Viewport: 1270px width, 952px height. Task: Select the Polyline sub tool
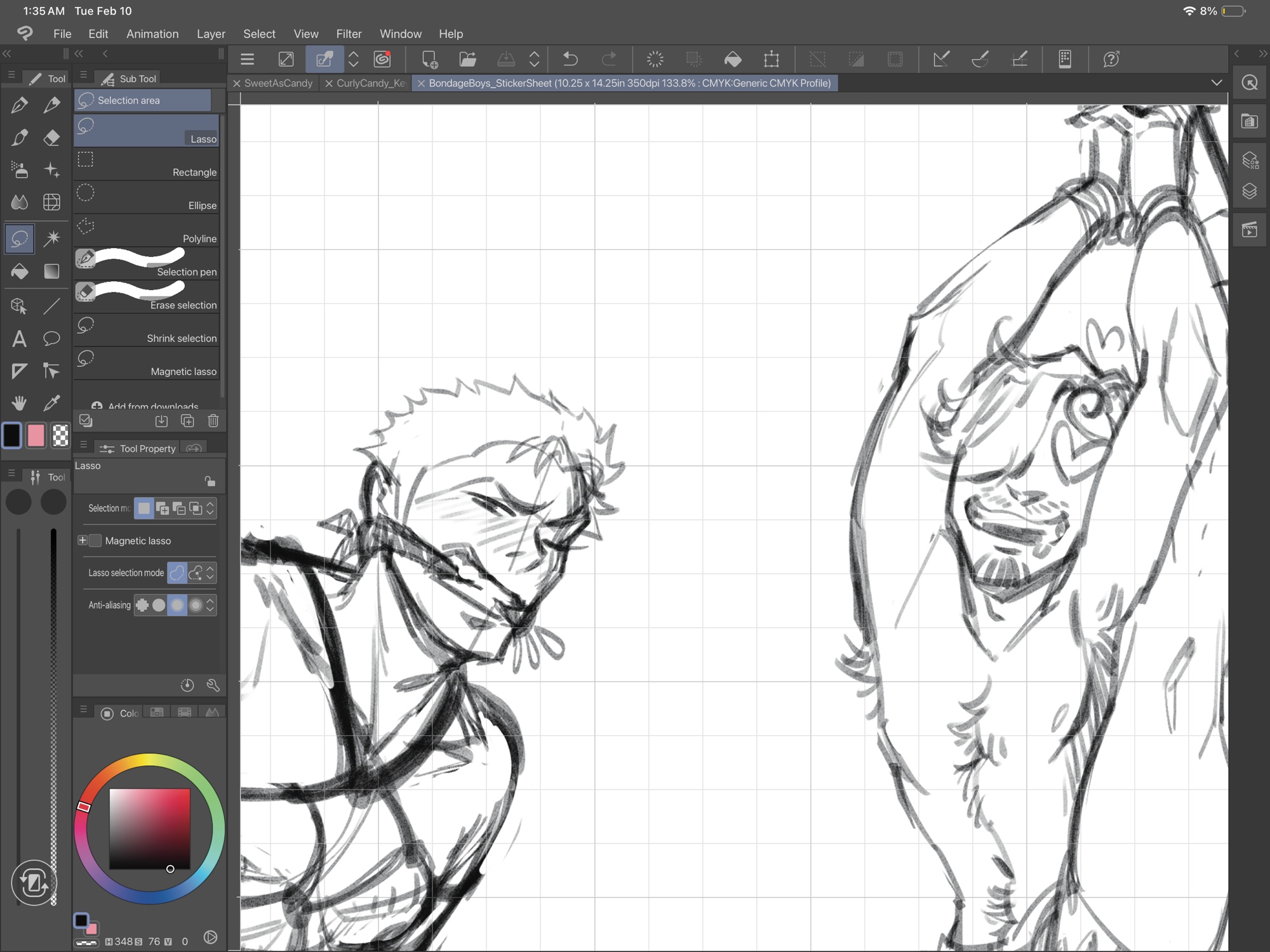tap(147, 230)
